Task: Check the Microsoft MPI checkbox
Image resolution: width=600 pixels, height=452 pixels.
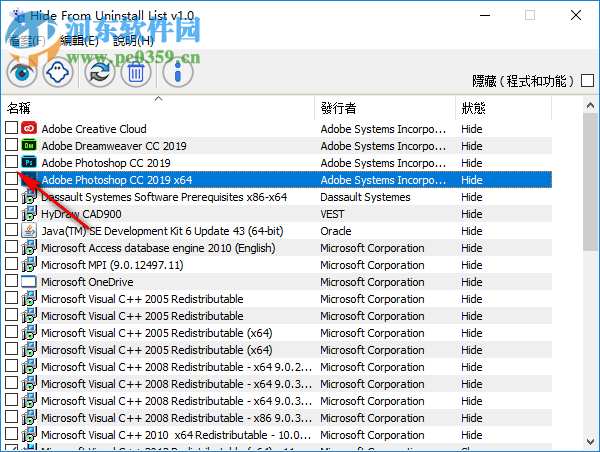Action: (11, 263)
